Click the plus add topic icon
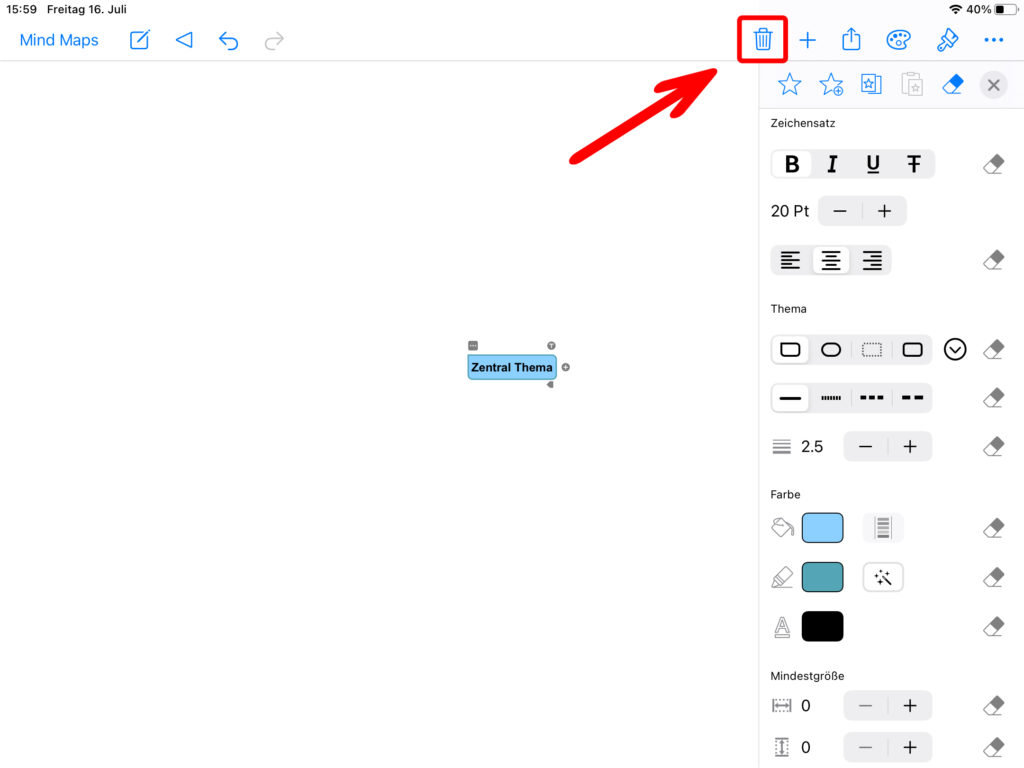This screenshot has width=1024, height=768. 807,40
